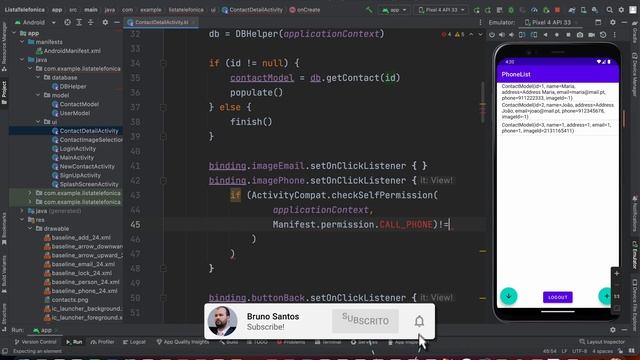Collapse the res folder
640x360 pixels.
(22, 220)
